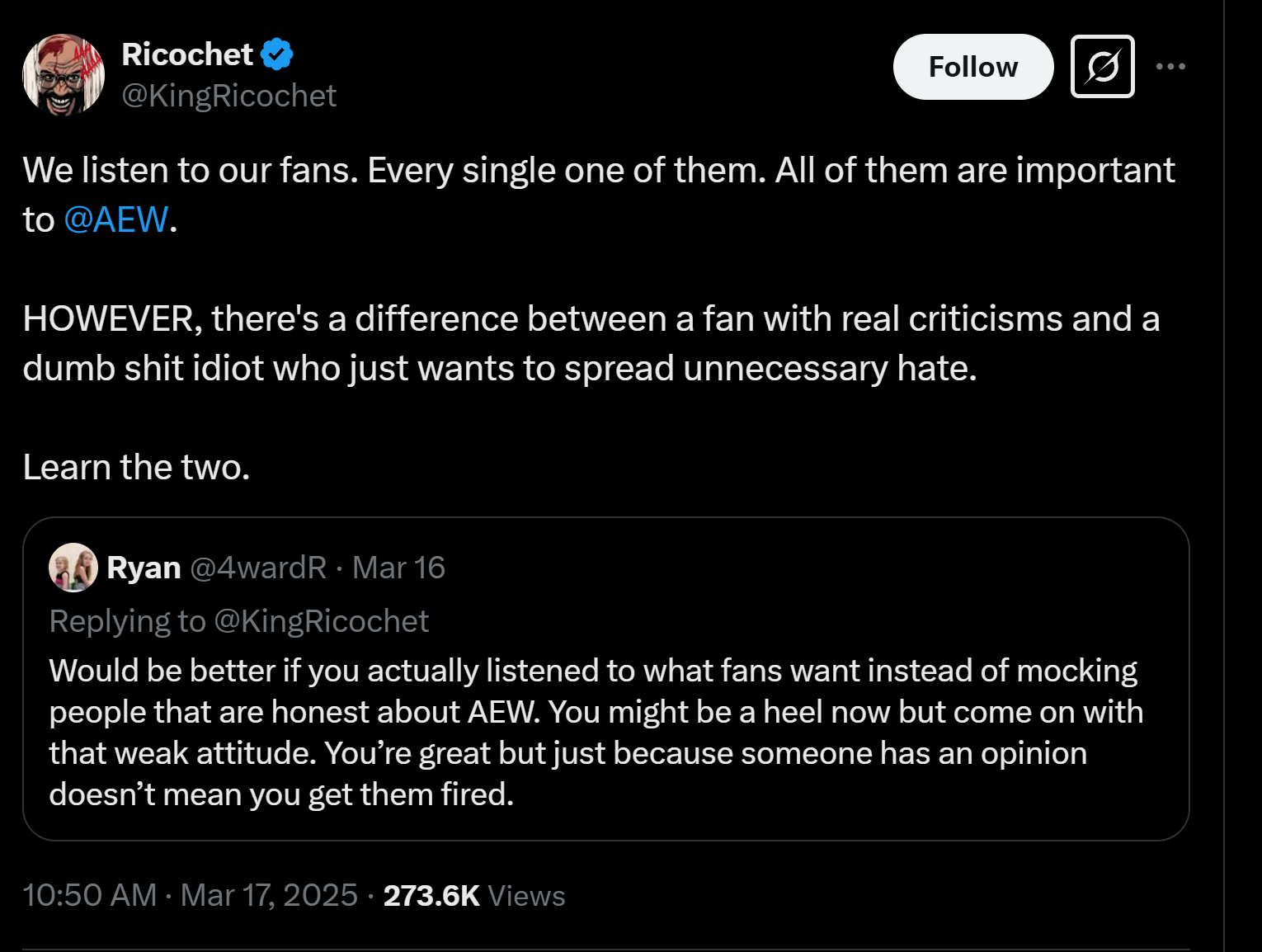The image size is (1262, 952).
Task: Click the 'Replying to @KingRicochet' line
Action: coord(239,621)
